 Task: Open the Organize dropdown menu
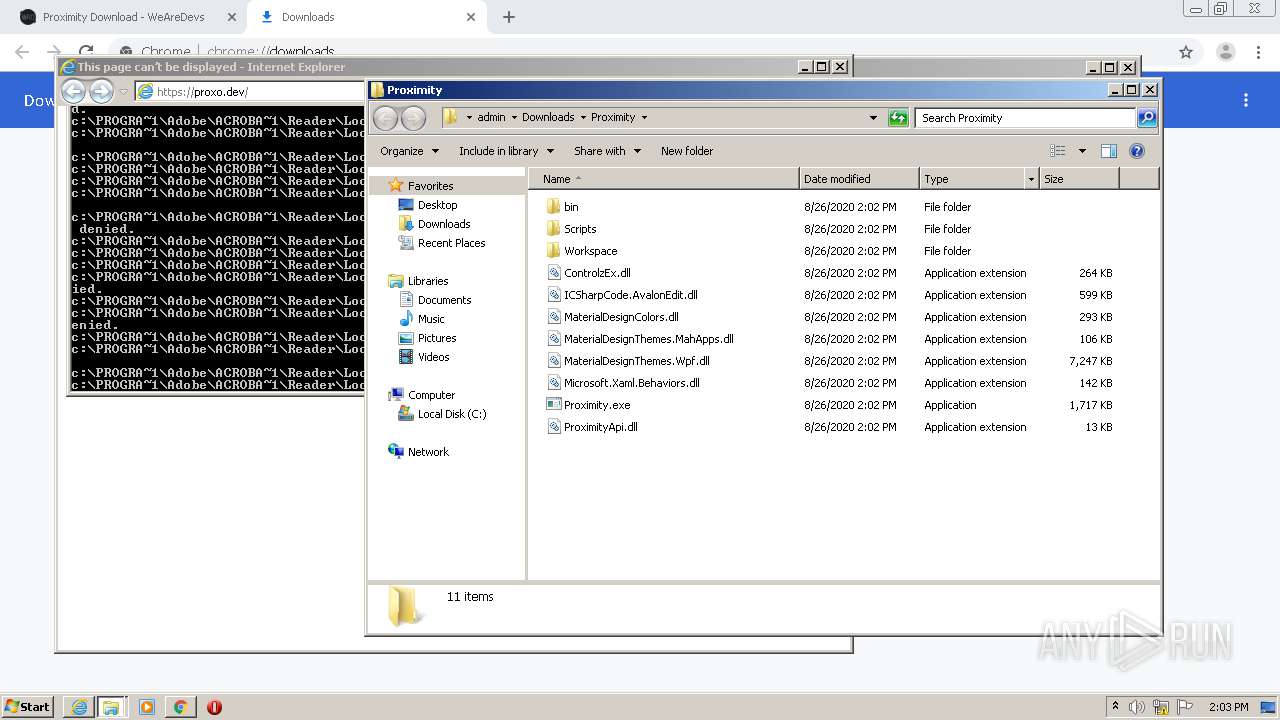coord(409,151)
